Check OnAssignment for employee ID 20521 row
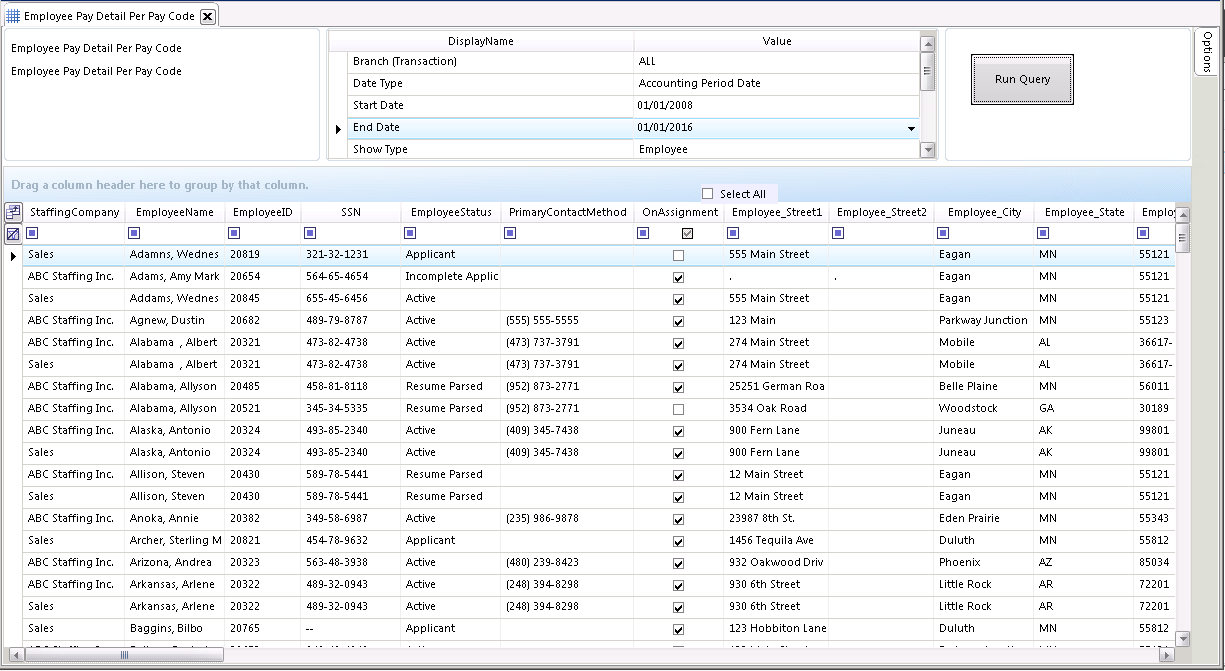Viewport: 1225px width, 671px height. tap(679, 410)
